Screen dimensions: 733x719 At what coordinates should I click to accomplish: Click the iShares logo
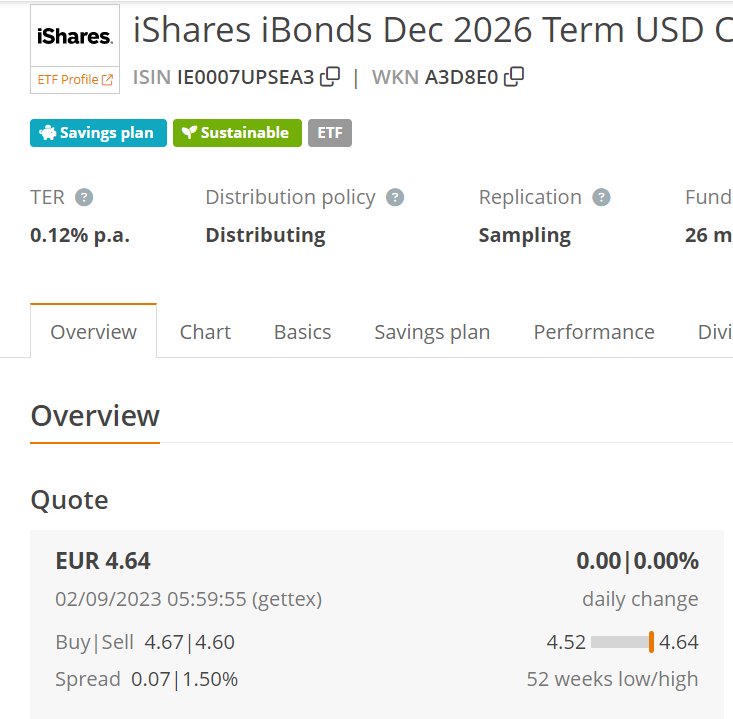[x=75, y=36]
